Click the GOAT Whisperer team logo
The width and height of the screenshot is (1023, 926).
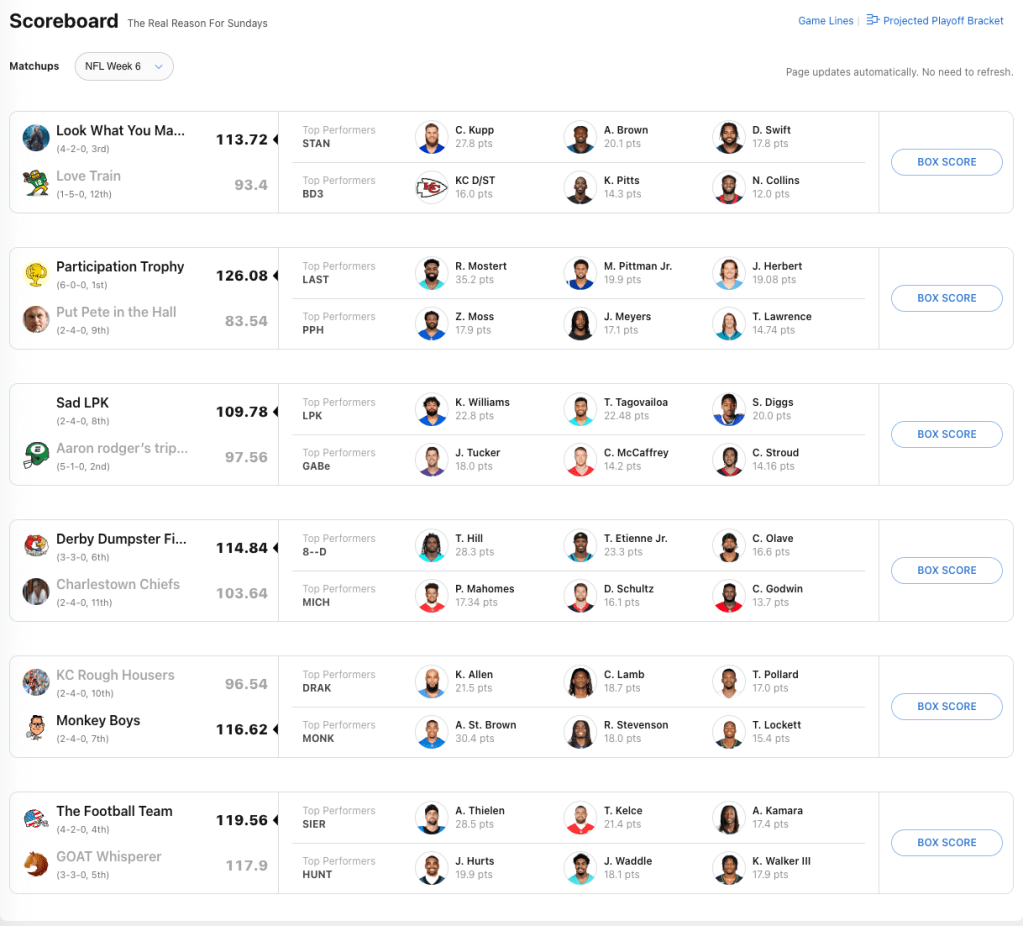(36, 863)
